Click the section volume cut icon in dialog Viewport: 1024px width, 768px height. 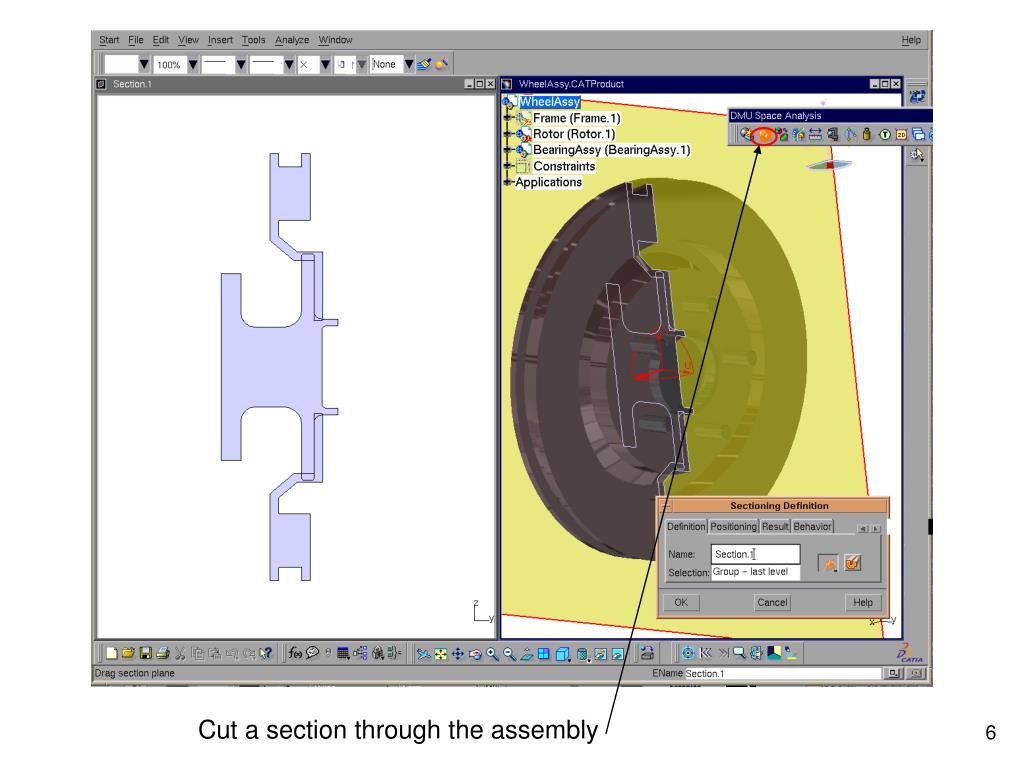click(852, 563)
